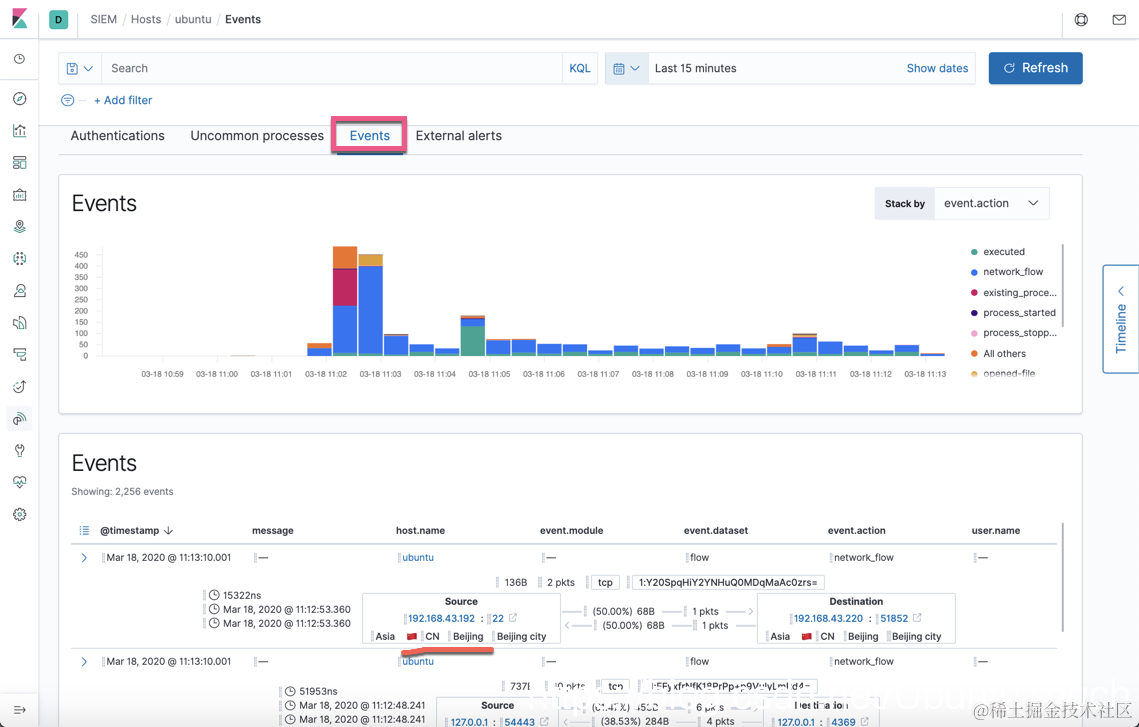
Task: Click network_flow value in first row
Action: [x=864, y=558]
